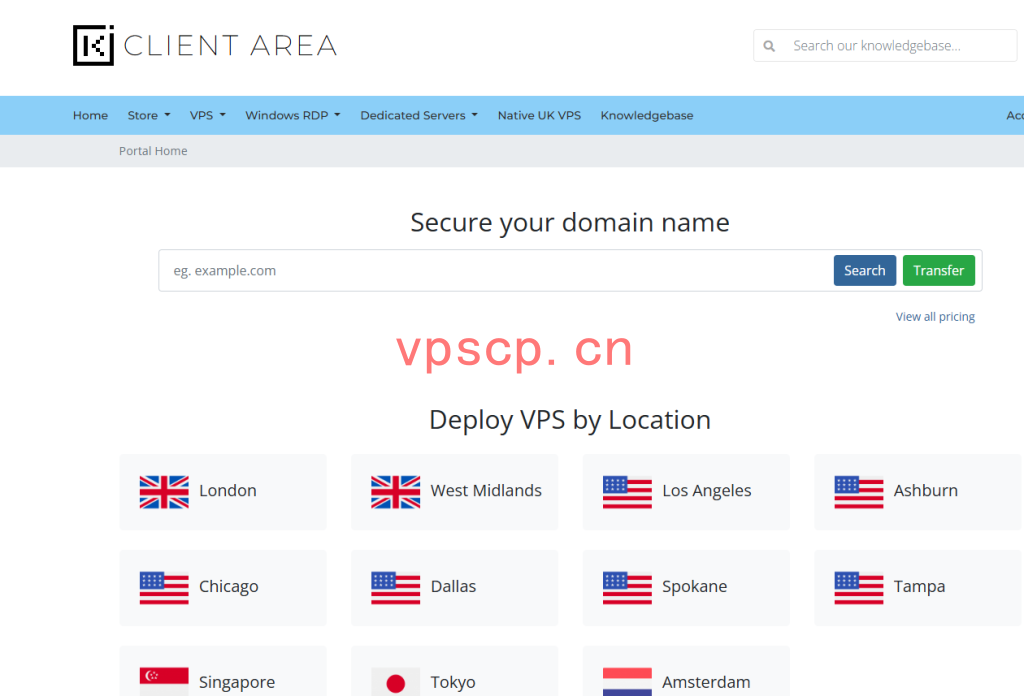Screen dimensions: 1024x696
Task: Go to the Home menu item
Action: click(90, 116)
